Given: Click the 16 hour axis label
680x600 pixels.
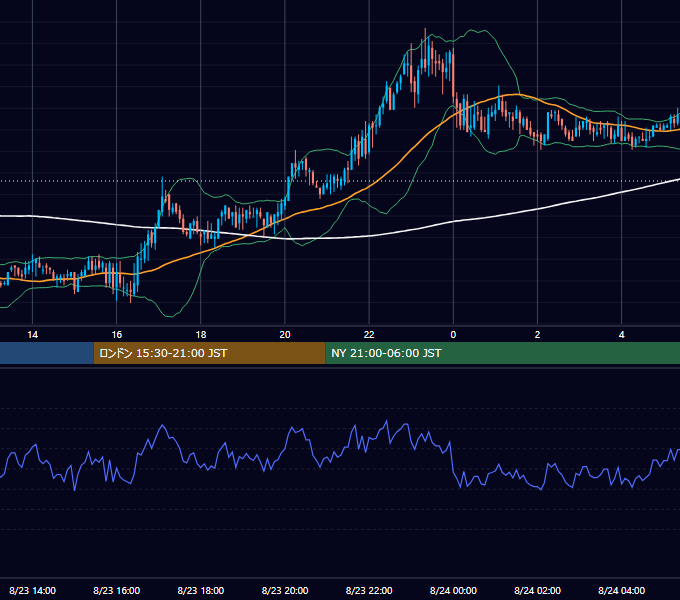Looking at the screenshot, I should (117, 335).
